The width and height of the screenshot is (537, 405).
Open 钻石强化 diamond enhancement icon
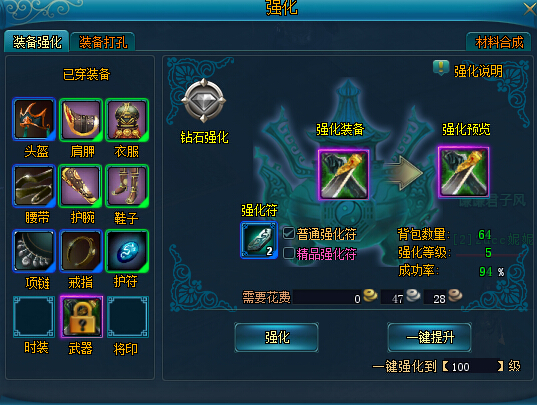tap(204, 100)
